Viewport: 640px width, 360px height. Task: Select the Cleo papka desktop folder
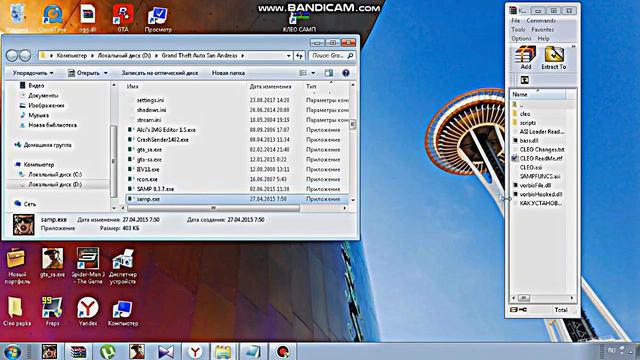[17, 312]
